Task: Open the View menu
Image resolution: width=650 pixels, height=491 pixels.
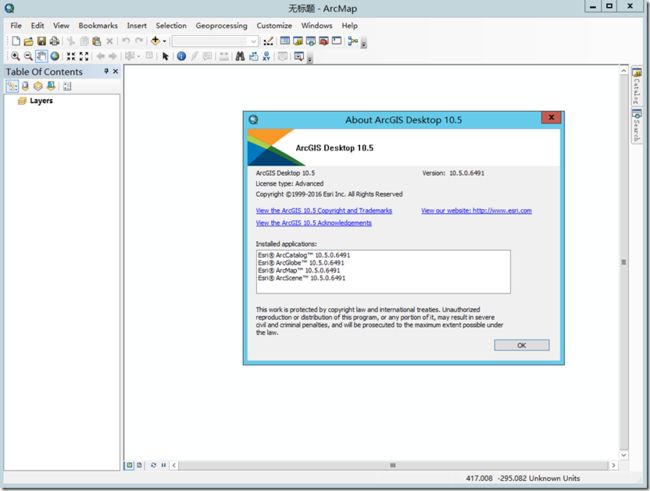Action: pos(61,26)
